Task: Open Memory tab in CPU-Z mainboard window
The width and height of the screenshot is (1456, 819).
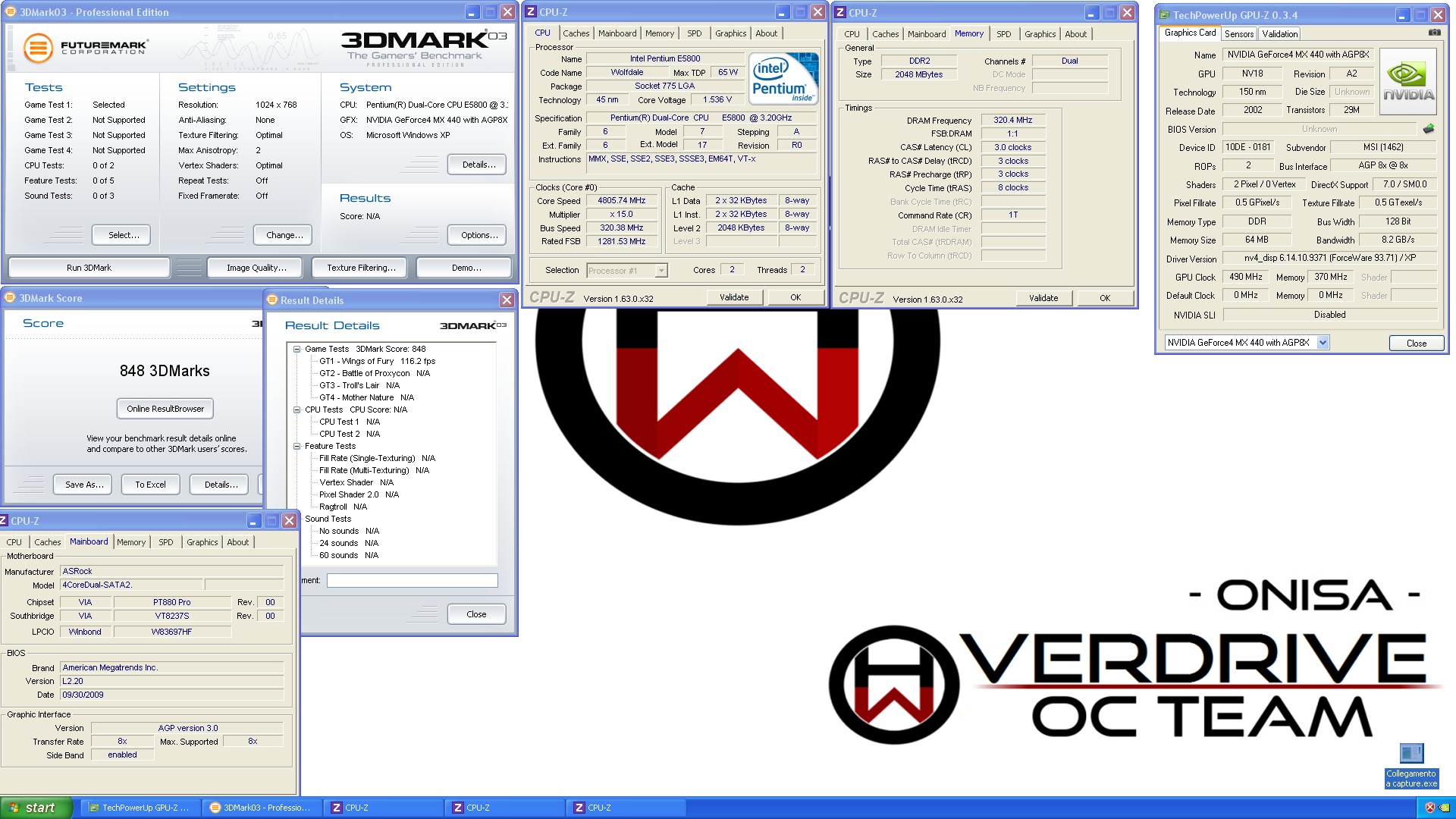Action: pyautogui.click(x=131, y=542)
